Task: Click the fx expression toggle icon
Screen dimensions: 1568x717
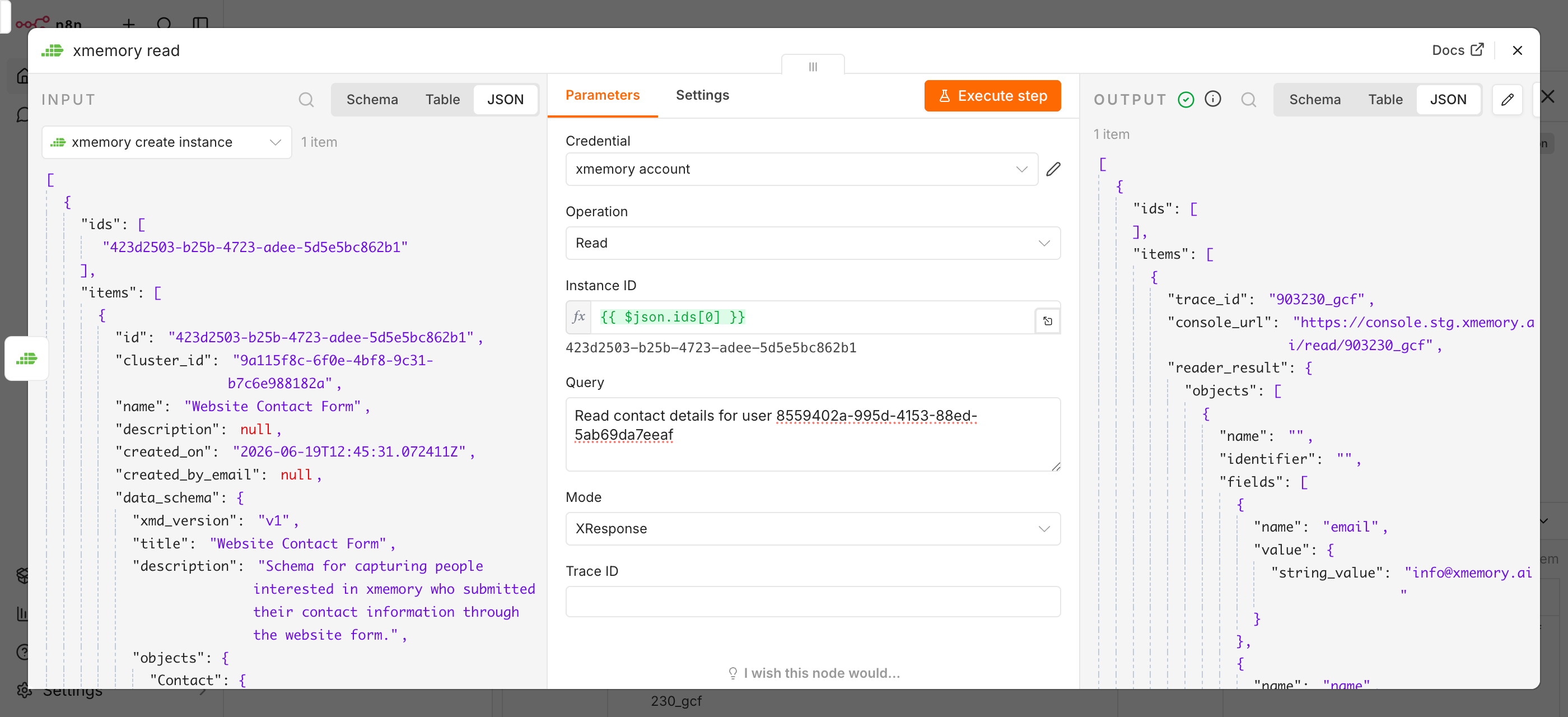Action: (x=578, y=317)
